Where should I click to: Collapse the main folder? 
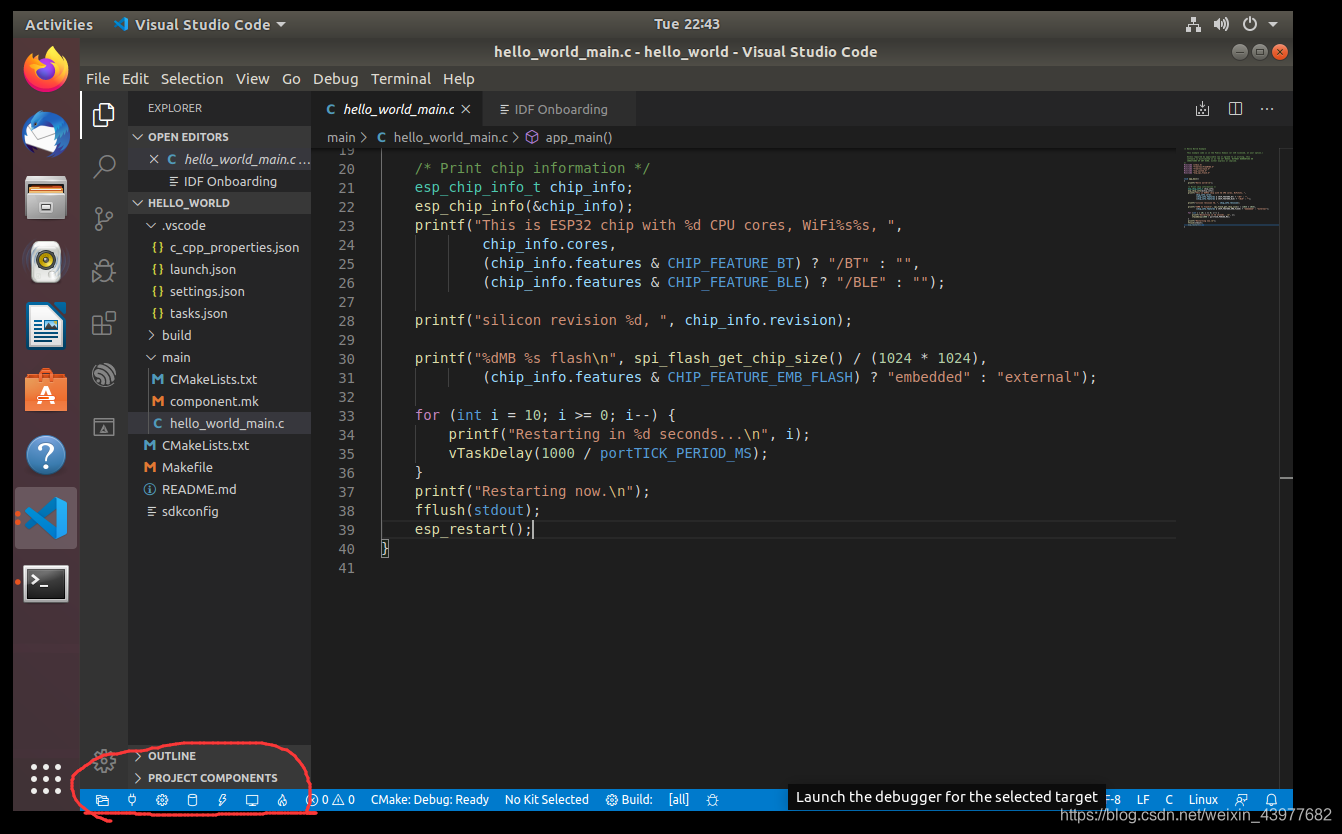pyautogui.click(x=219, y=357)
